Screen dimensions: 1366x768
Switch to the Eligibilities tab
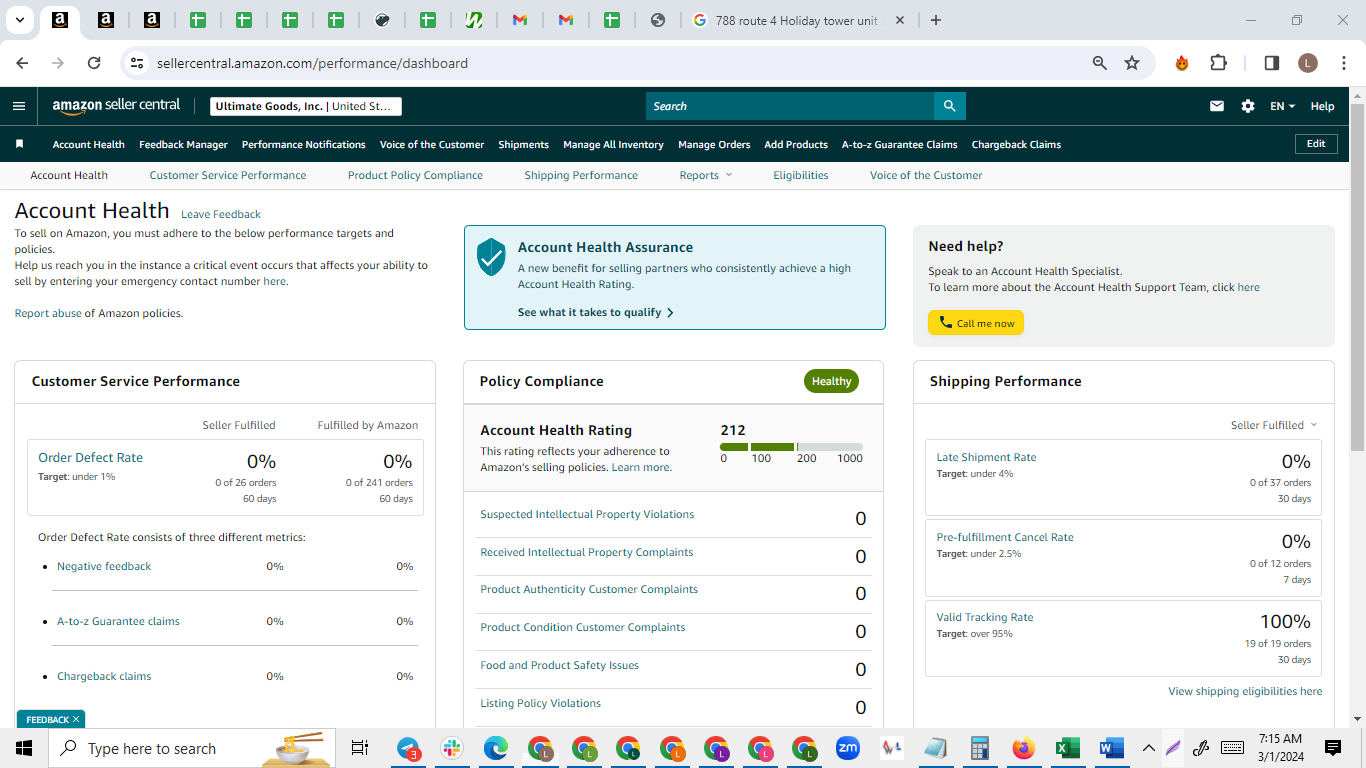[801, 175]
